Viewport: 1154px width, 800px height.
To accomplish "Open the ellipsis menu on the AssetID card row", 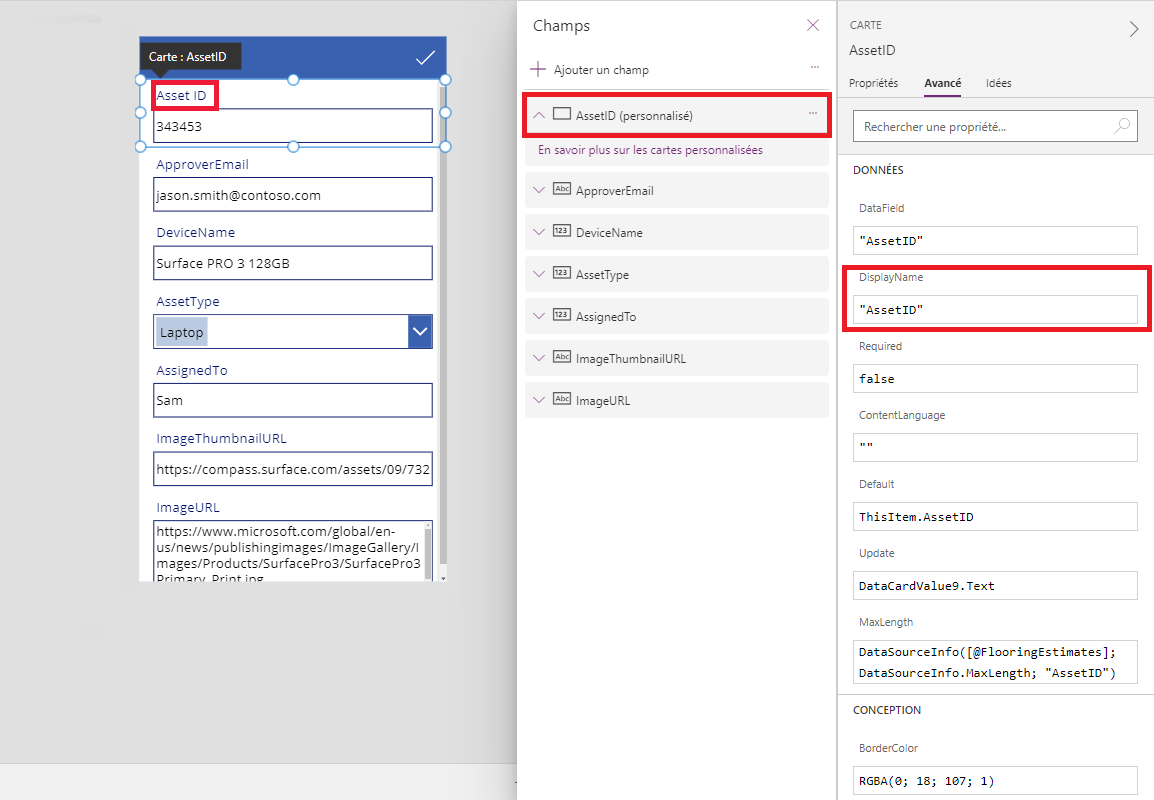I will [813, 113].
